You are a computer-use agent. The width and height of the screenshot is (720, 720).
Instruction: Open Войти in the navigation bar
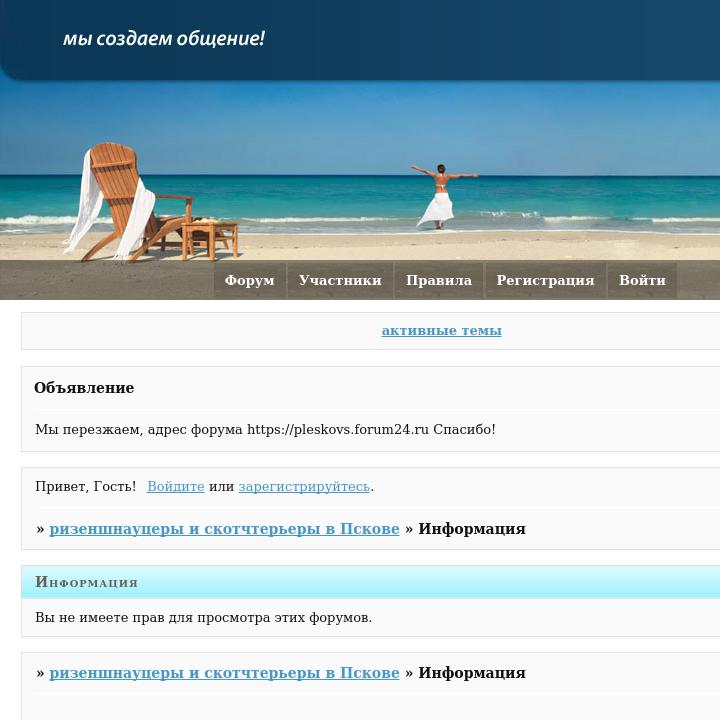coord(642,280)
